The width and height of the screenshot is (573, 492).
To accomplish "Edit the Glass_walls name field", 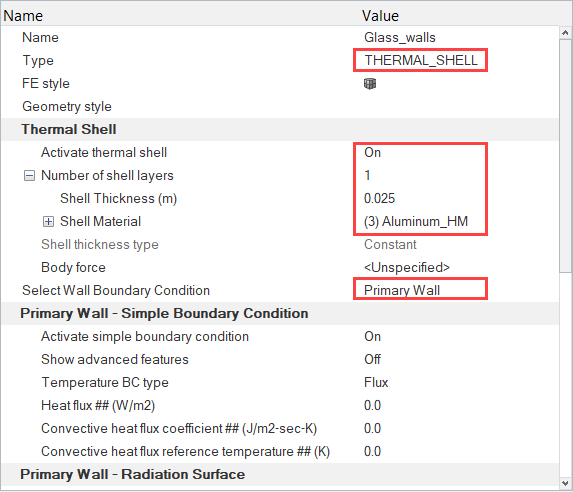I will click(x=400, y=38).
